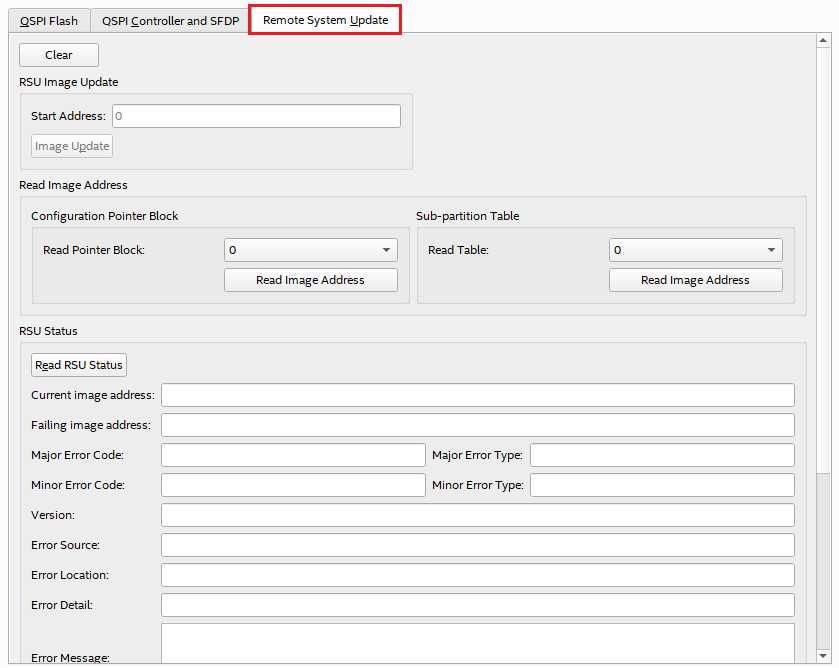Open the QSPI Controller and SFDP tab
The width and height of the screenshot is (839, 668).
170,21
